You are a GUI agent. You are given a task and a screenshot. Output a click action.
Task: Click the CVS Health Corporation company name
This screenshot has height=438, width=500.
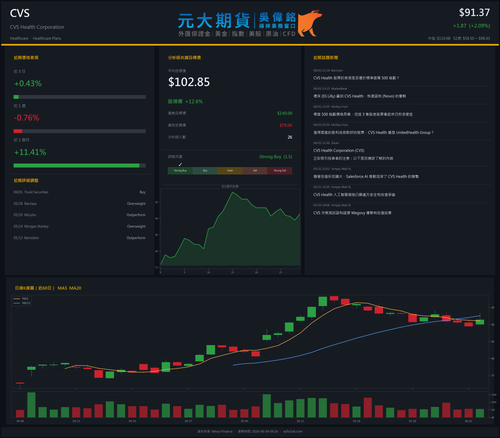pos(37,27)
